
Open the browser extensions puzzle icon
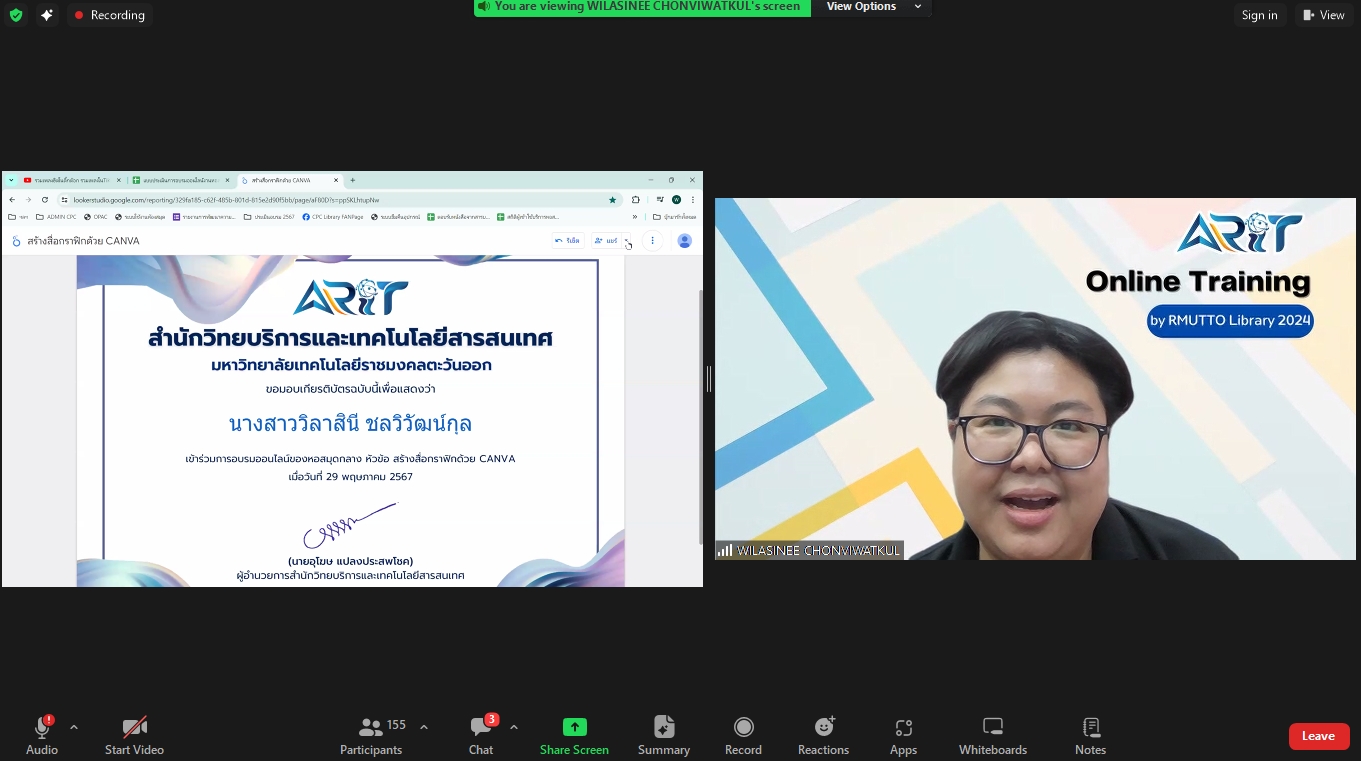pos(636,199)
